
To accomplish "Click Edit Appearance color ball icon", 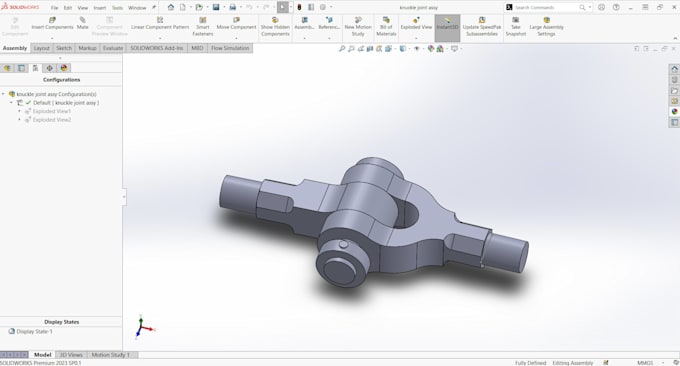I will (x=431, y=49).
